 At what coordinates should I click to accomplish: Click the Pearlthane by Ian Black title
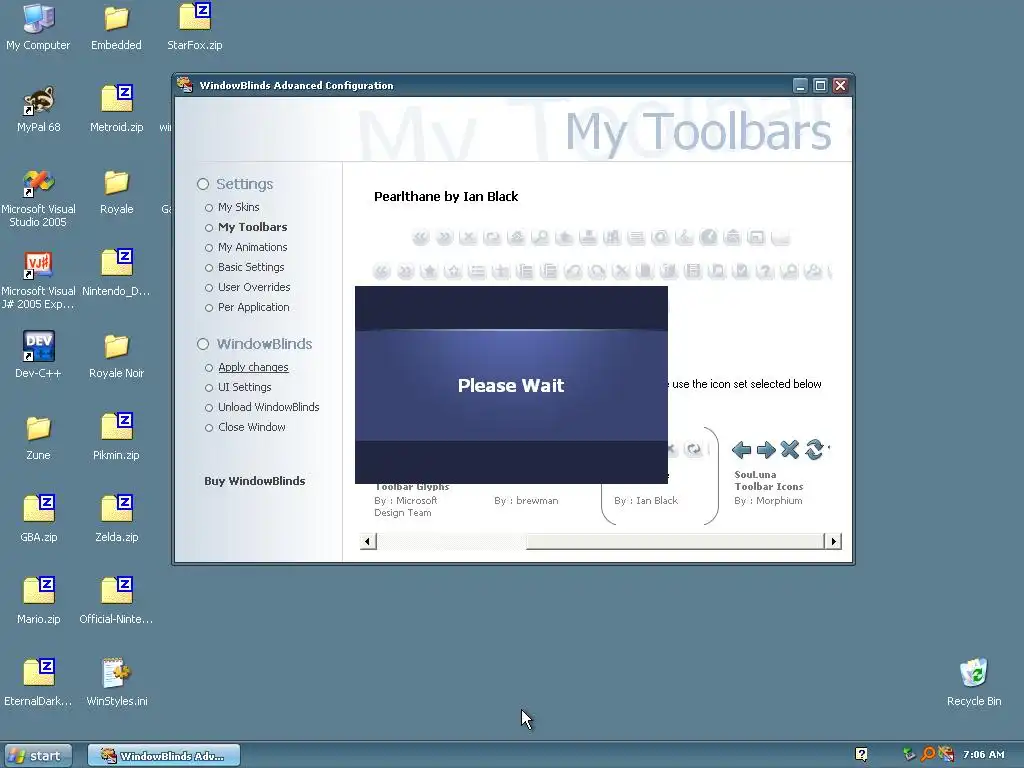coord(446,197)
